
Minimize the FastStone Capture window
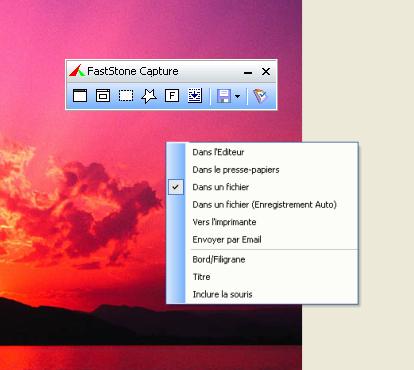coord(248,72)
